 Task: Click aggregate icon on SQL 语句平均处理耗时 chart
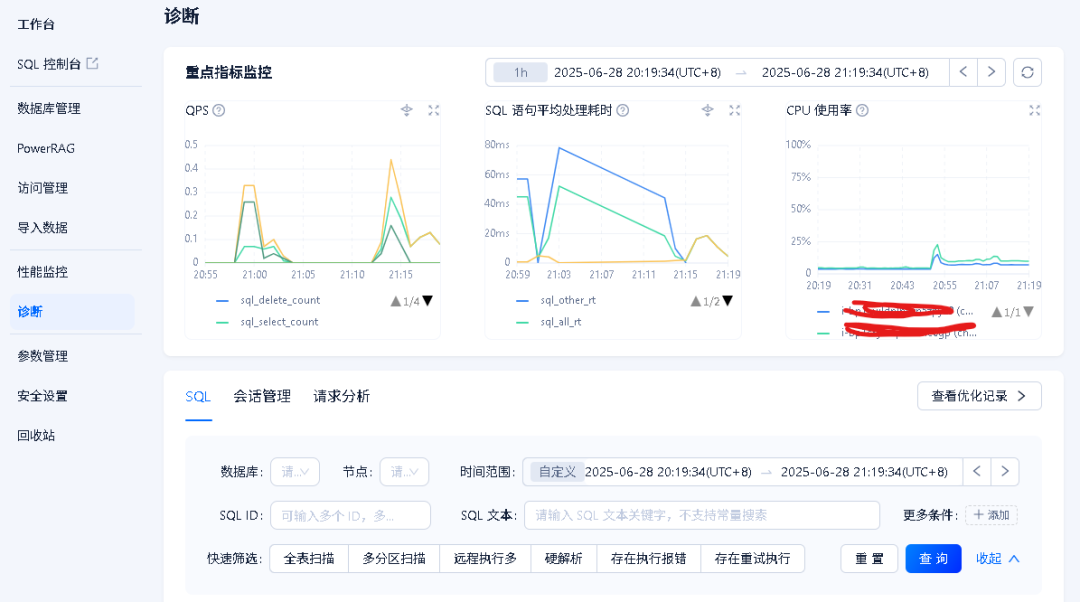tap(707, 110)
